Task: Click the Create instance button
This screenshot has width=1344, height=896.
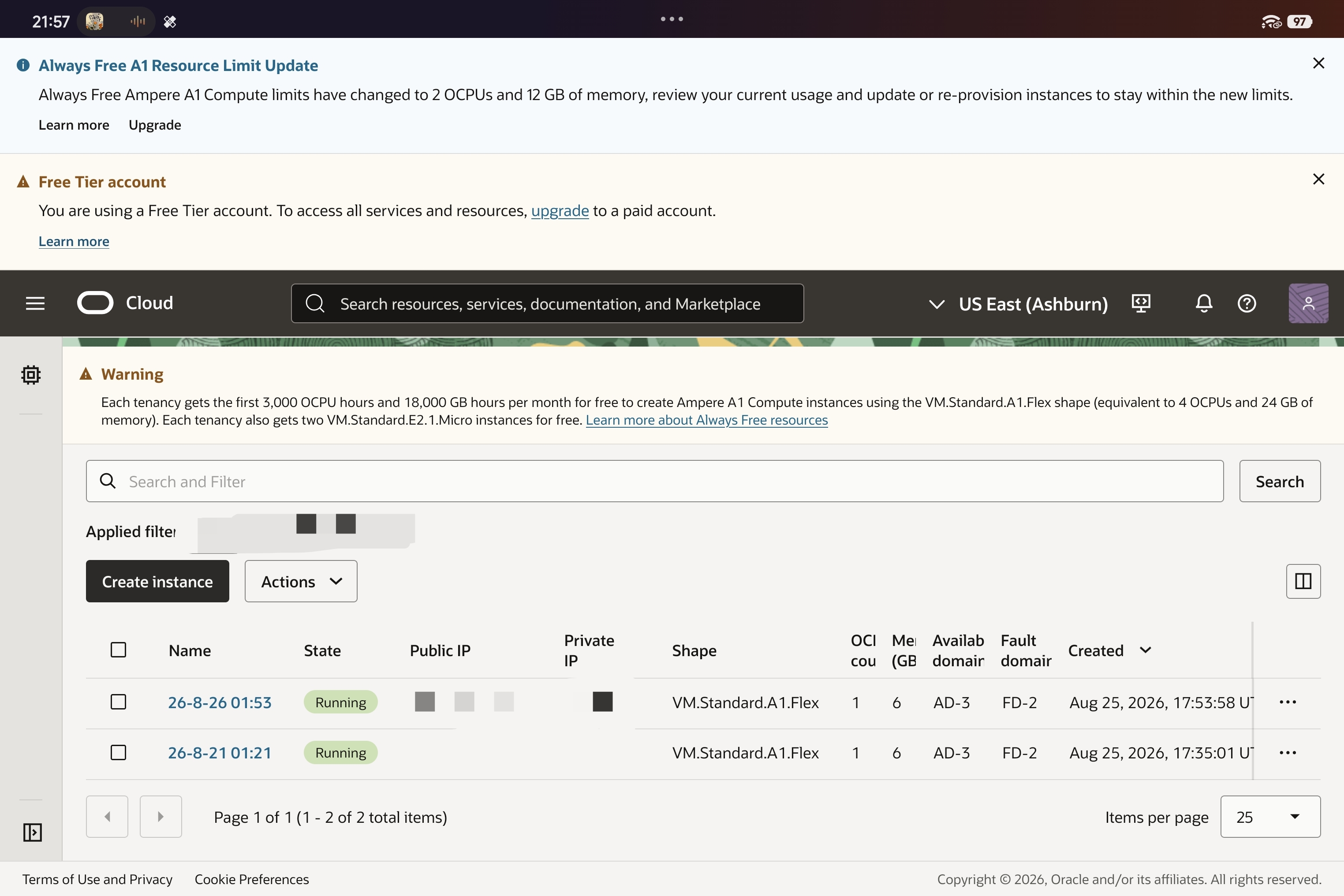Action: pos(157,581)
